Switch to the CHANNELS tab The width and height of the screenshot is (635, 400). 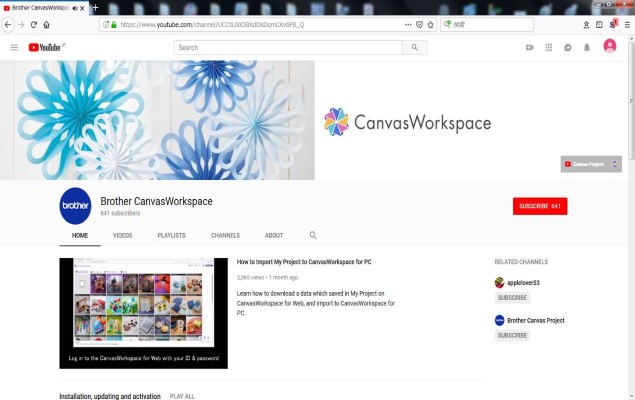click(225, 235)
